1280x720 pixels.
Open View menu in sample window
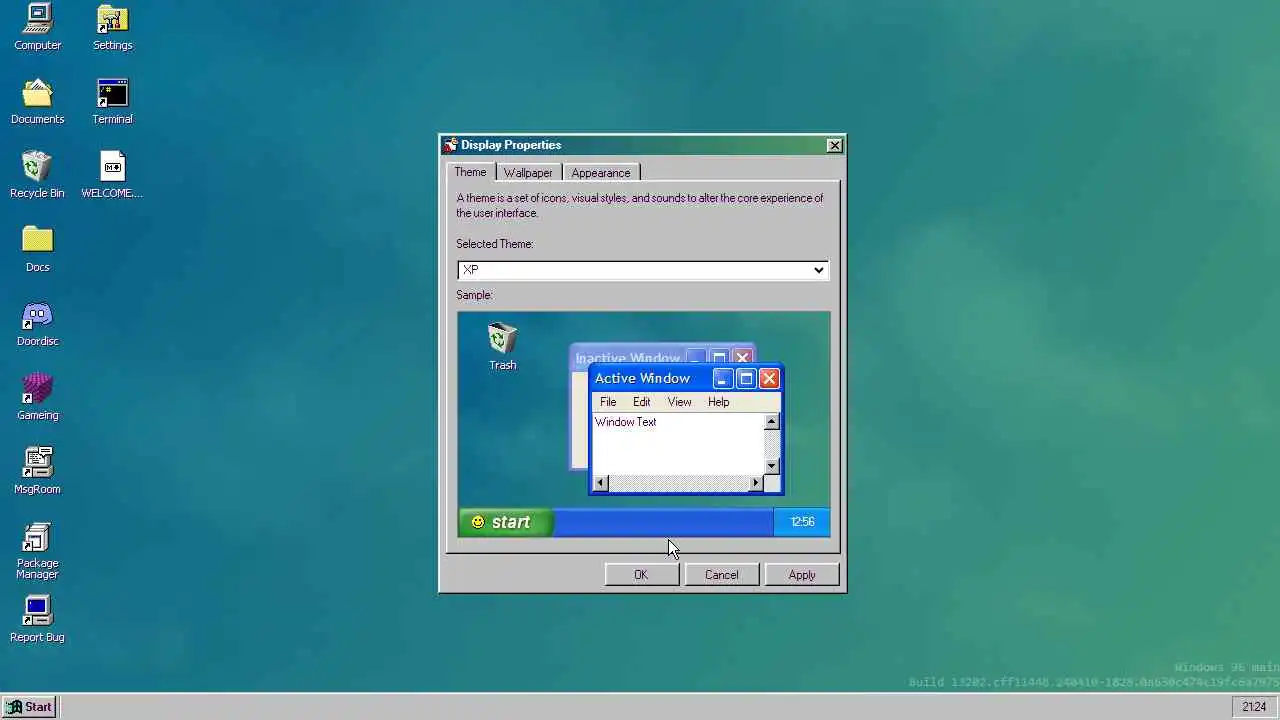tap(679, 402)
